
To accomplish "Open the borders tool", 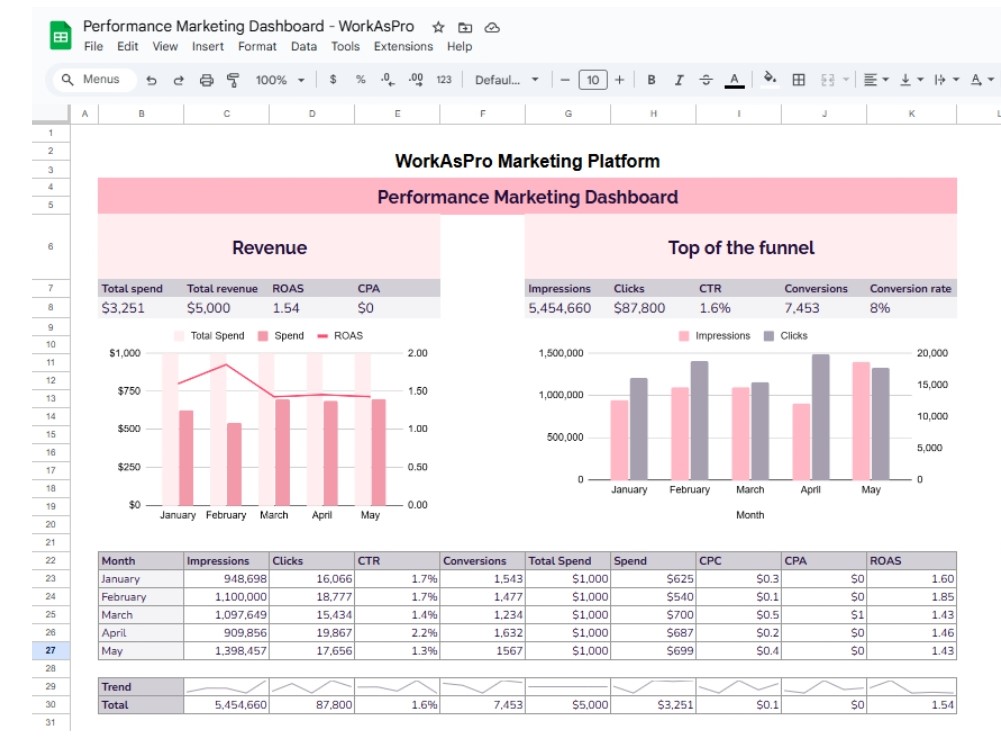I will point(798,80).
